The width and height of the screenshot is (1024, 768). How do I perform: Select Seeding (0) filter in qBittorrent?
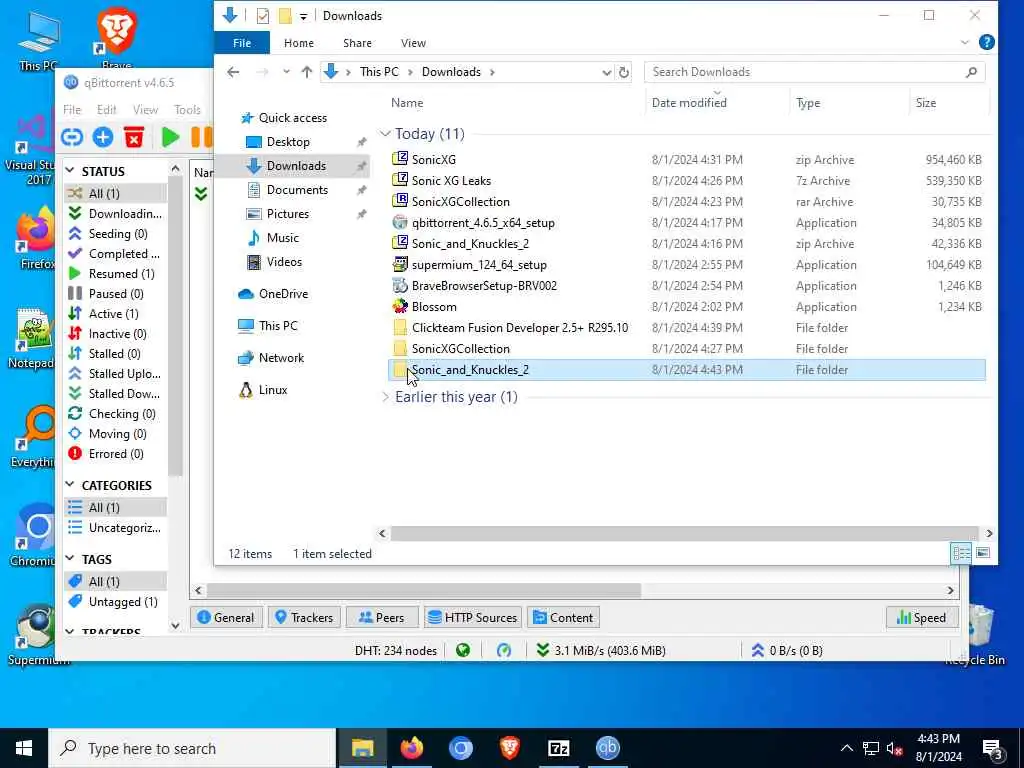[116, 234]
